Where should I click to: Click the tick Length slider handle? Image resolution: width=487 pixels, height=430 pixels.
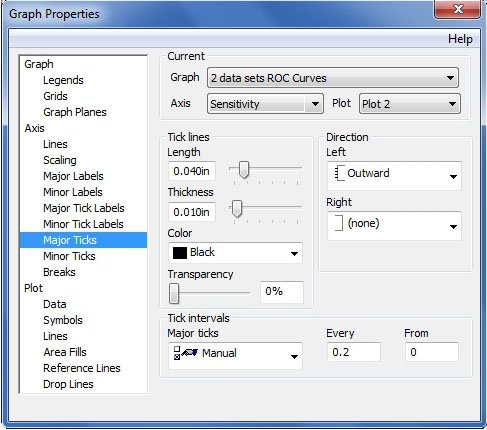pos(244,169)
